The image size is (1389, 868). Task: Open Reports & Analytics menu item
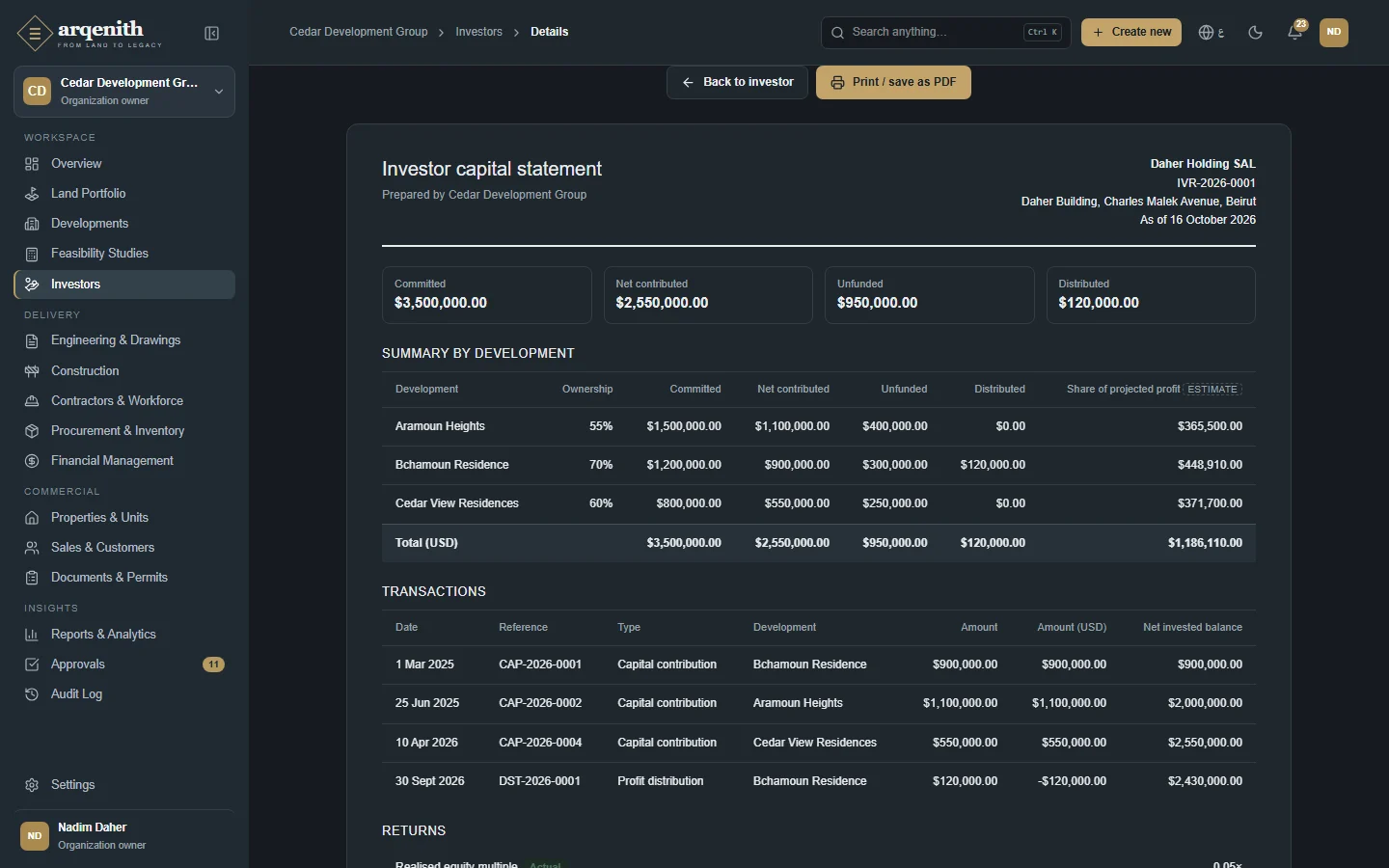[x=124, y=635]
